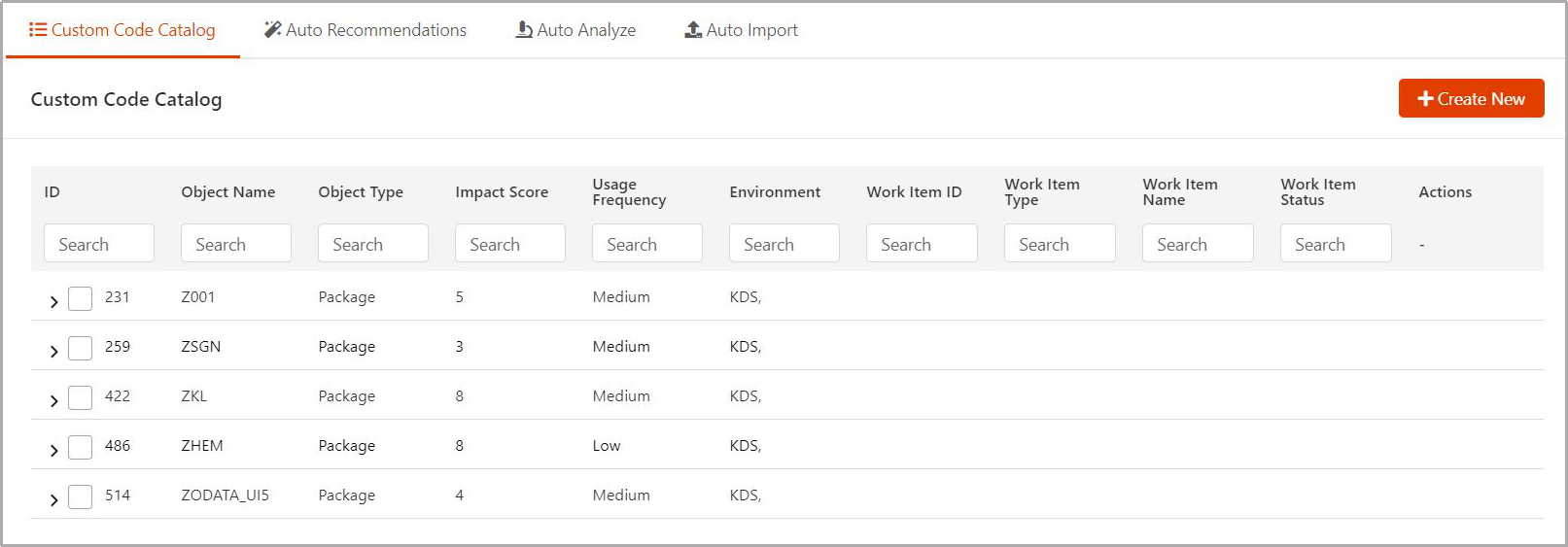Click the Impact Score column header
The image size is (1568, 547).
click(x=502, y=192)
